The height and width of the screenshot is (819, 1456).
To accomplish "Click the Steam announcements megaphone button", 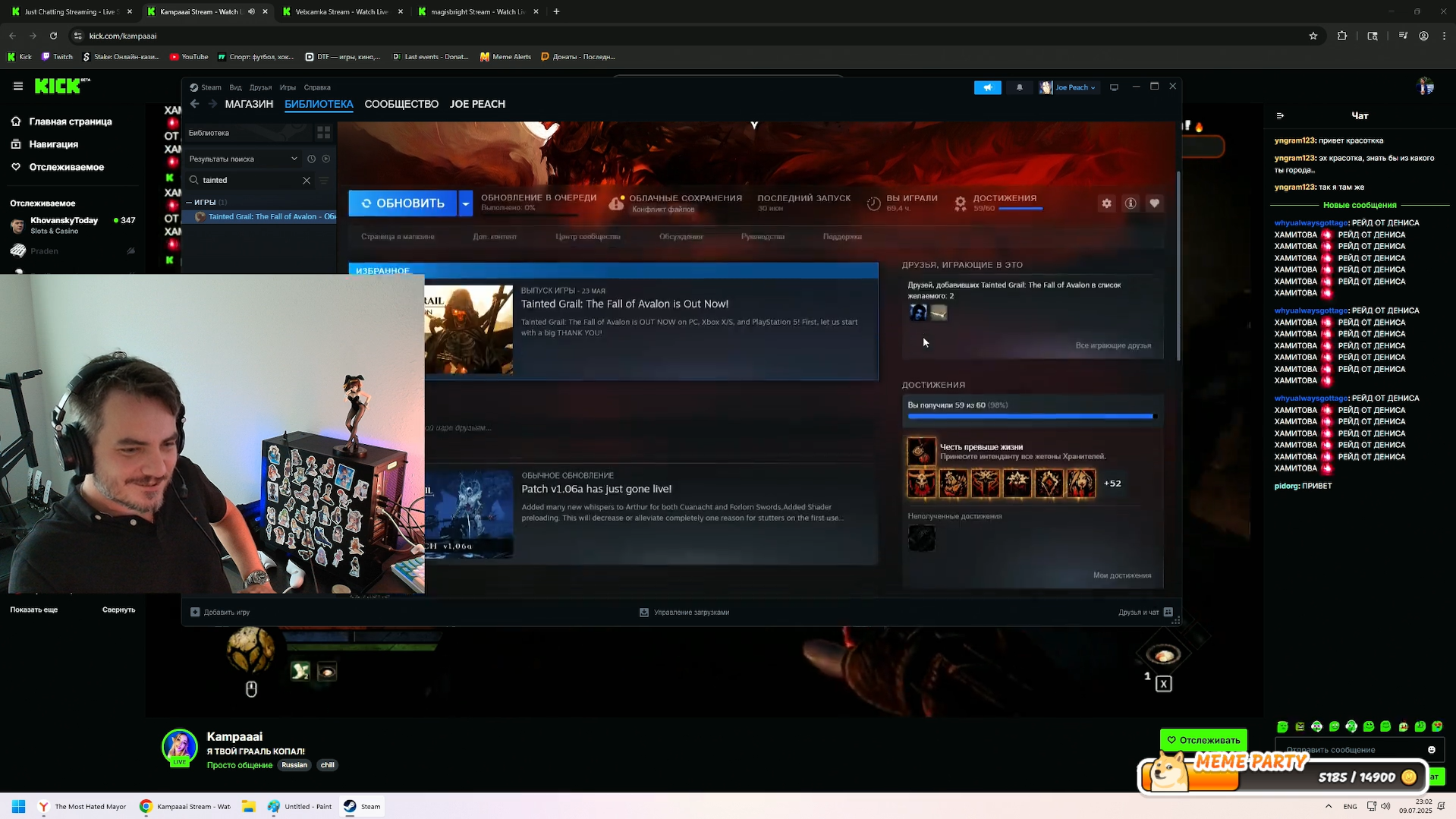I will [x=988, y=87].
